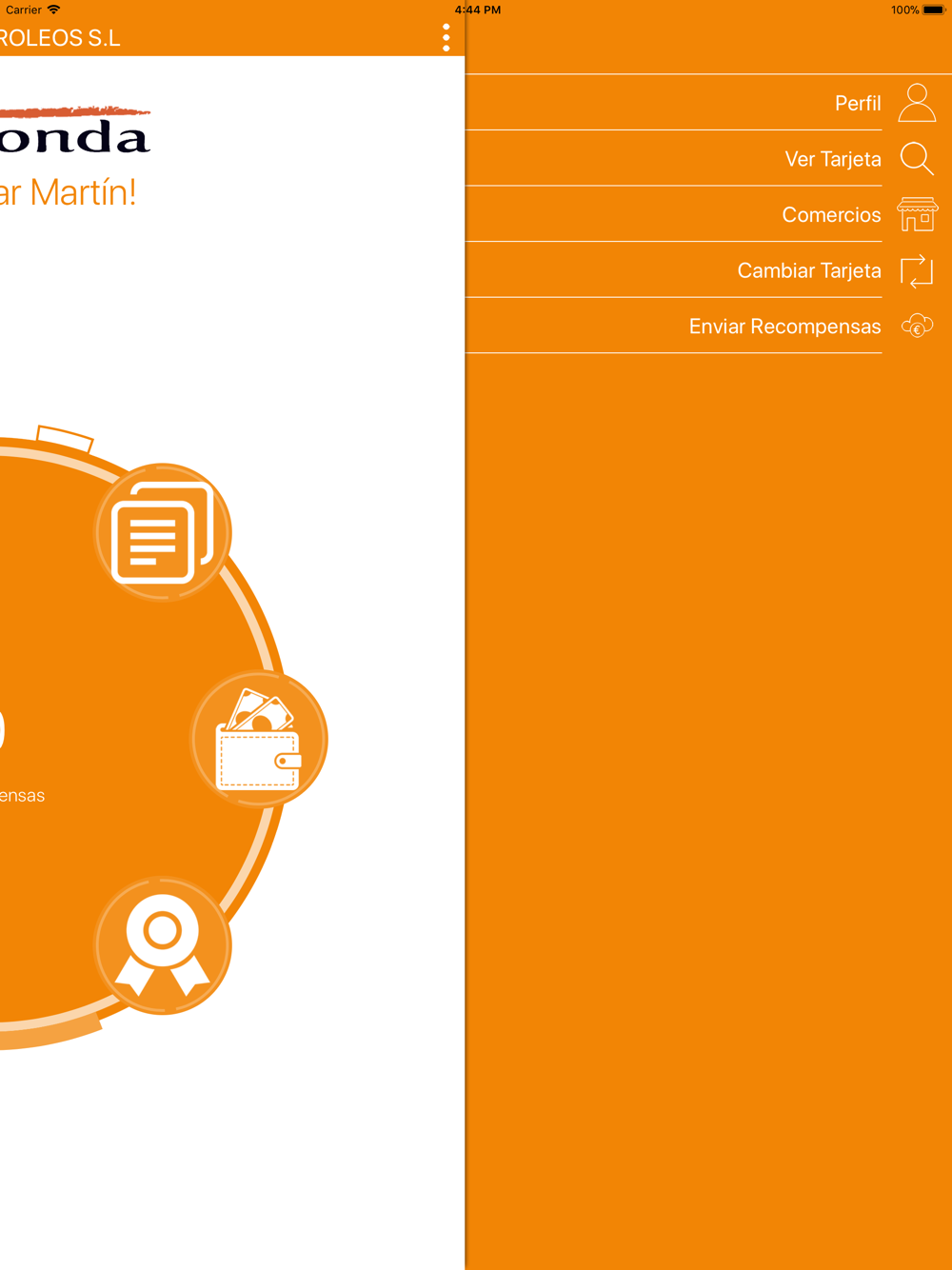Image resolution: width=952 pixels, height=1270 pixels.
Task: Choose Cambiar Tarjeta menu option
Action: (708, 270)
